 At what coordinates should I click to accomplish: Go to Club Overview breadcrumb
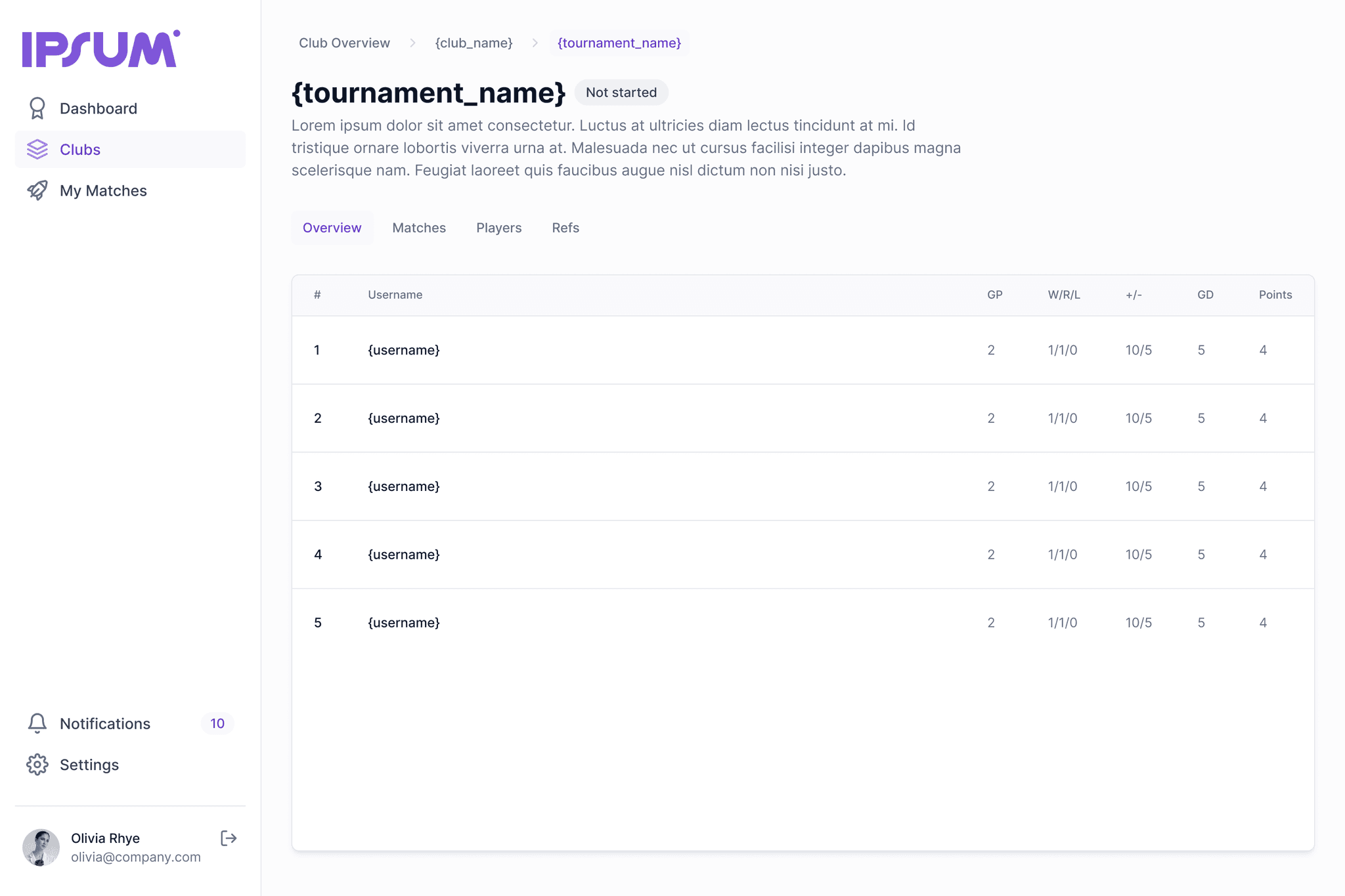pyautogui.click(x=344, y=43)
